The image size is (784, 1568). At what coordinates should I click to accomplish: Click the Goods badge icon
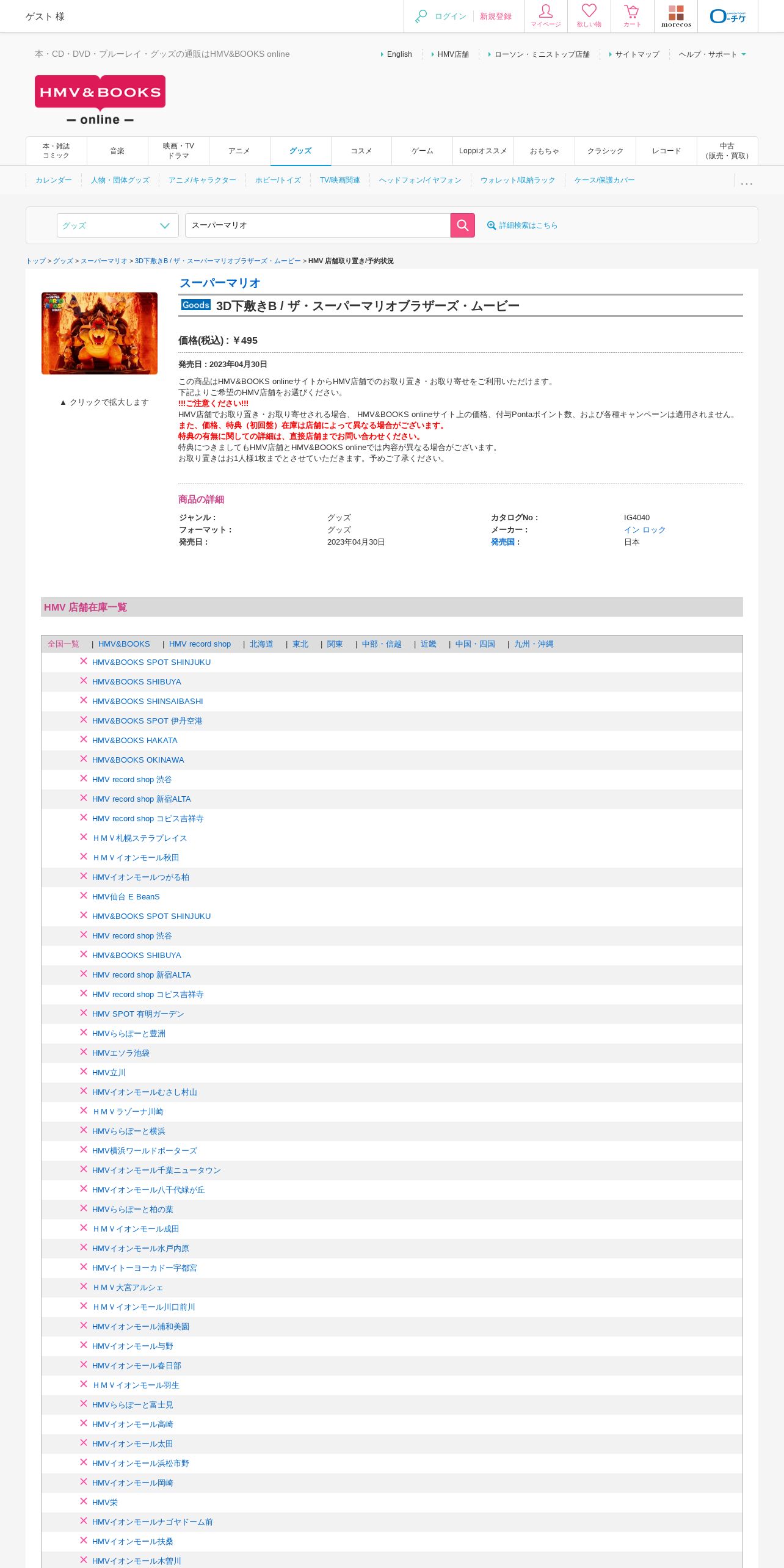tap(196, 305)
